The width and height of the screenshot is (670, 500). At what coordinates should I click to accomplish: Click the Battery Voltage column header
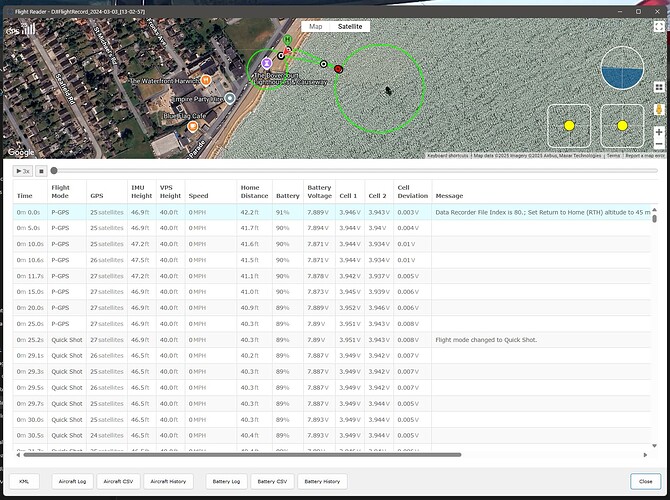coord(319,191)
